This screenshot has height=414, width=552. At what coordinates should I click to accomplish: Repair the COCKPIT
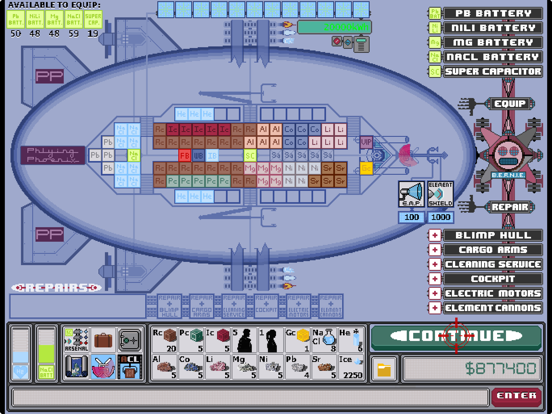[493, 279]
